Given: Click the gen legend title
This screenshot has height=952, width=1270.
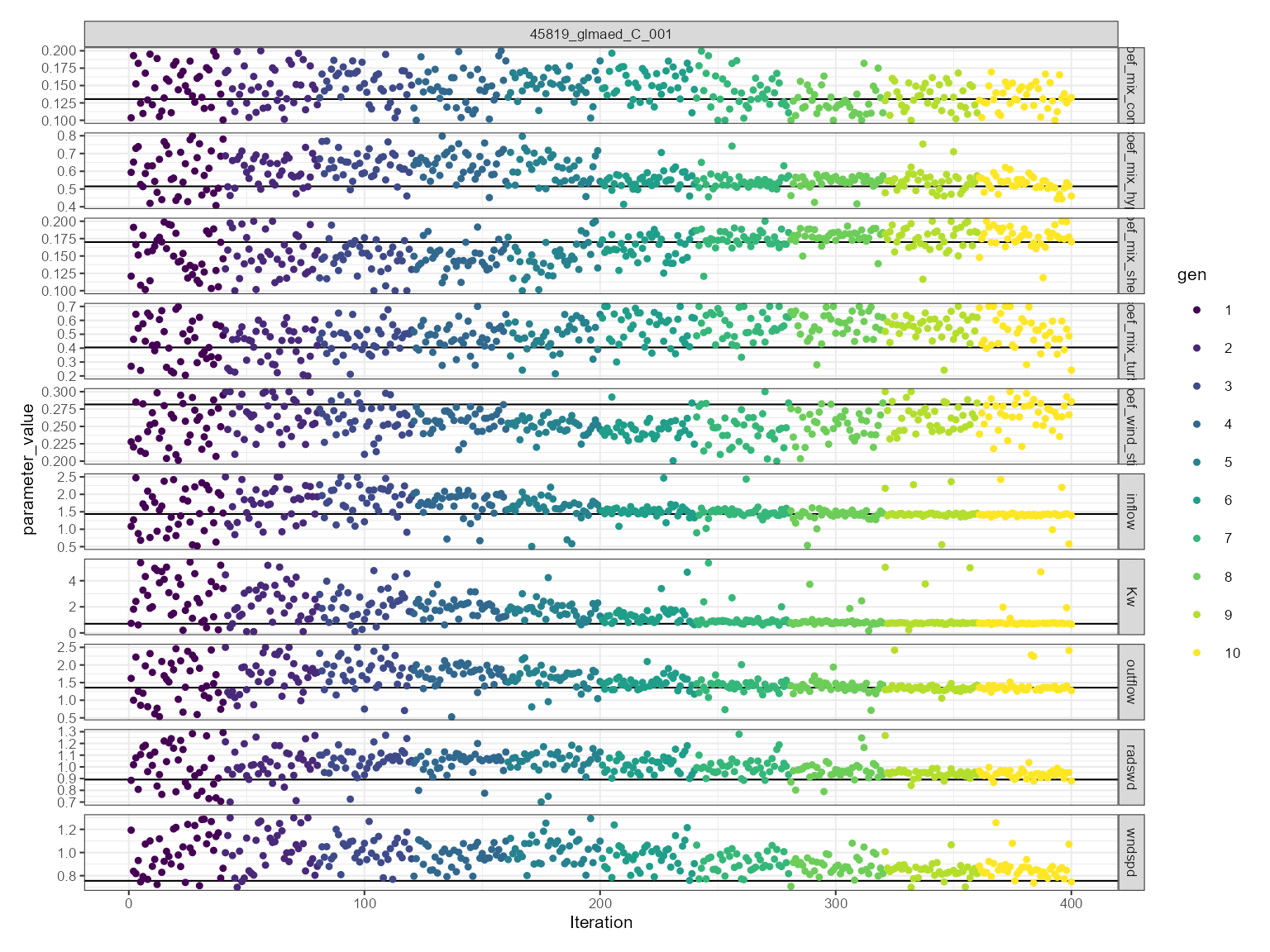Looking at the screenshot, I should tap(1191, 275).
